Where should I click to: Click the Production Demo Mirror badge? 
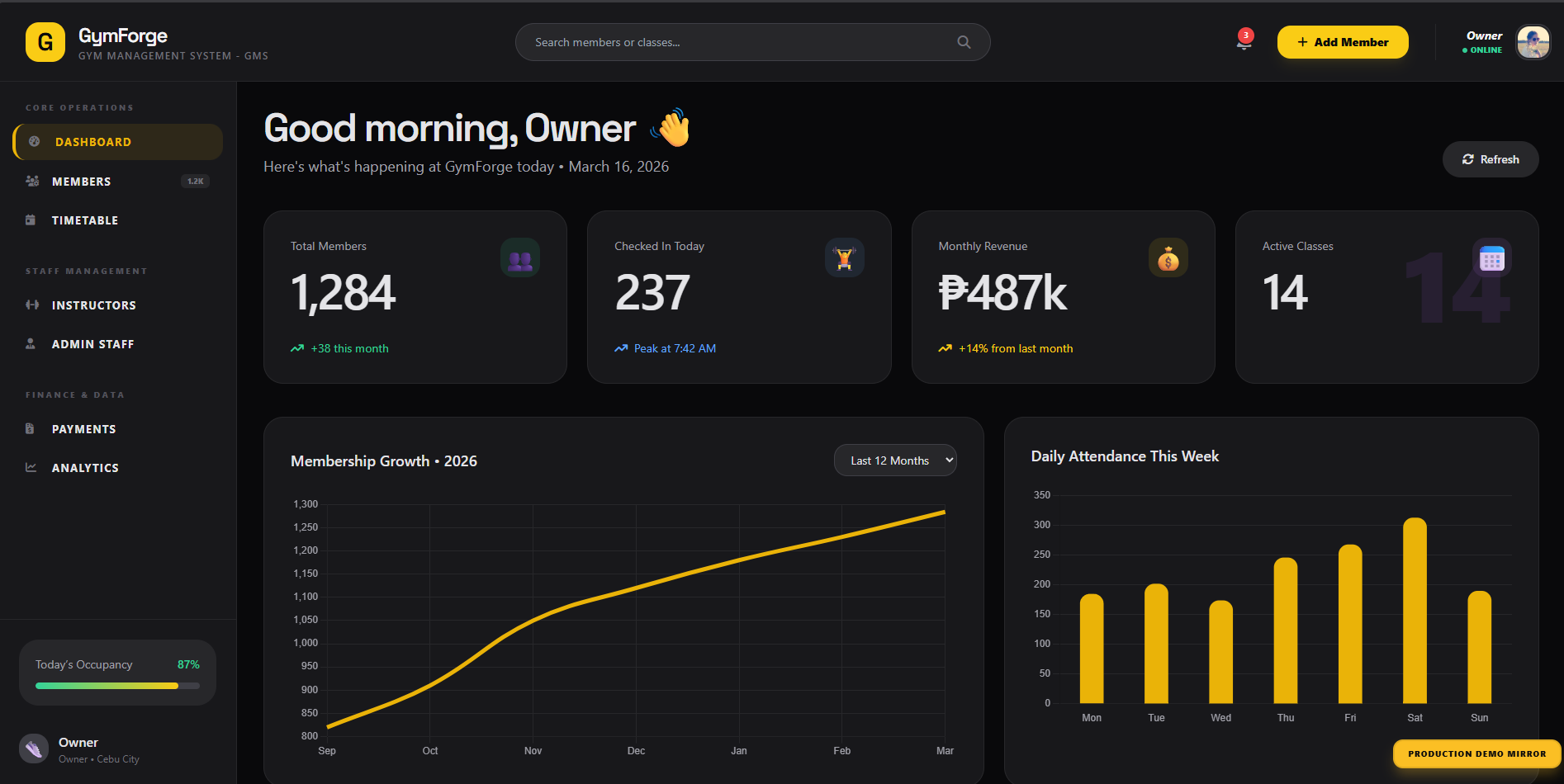point(1476,753)
